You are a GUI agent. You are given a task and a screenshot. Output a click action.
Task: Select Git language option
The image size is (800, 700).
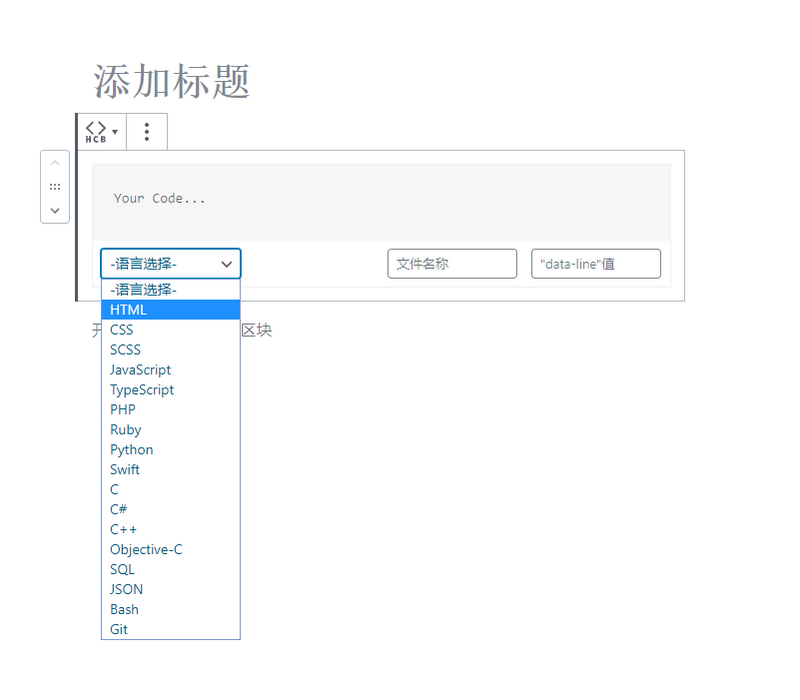[x=171, y=629]
